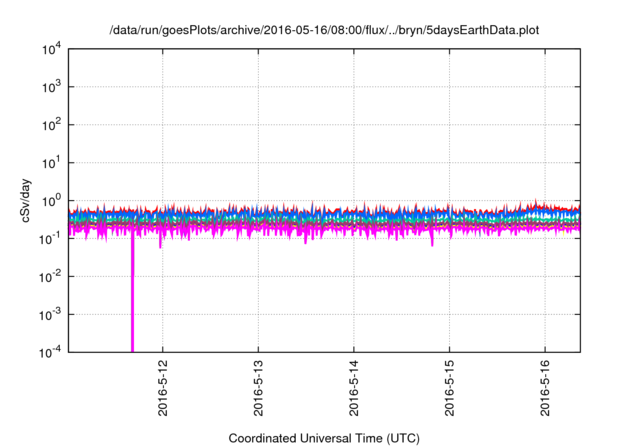Click the 10^0 y-axis tick label
This screenshot has height=448, width=640.
[x=51, y=201]
